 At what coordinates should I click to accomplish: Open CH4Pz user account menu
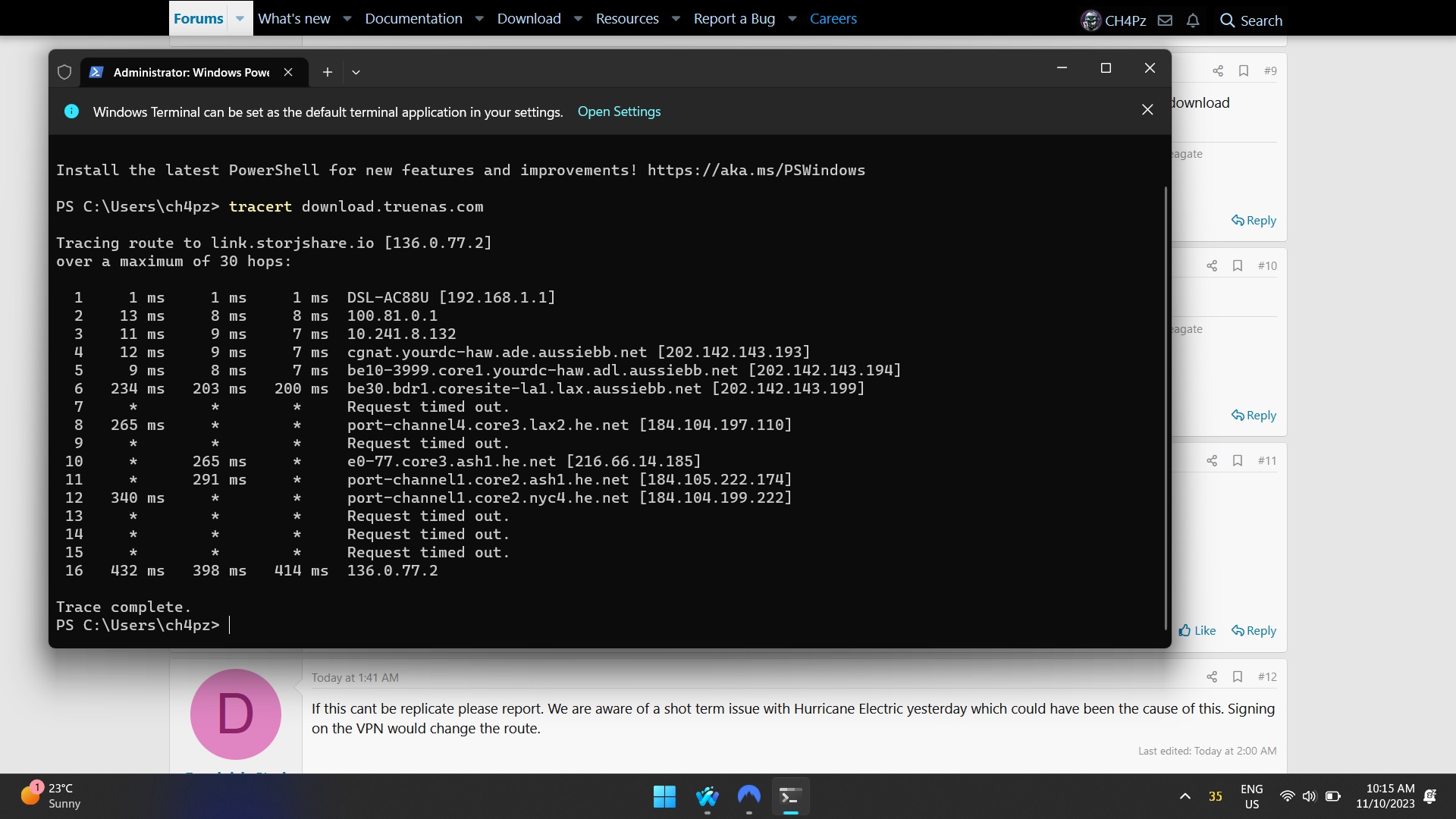(1113, 20)
